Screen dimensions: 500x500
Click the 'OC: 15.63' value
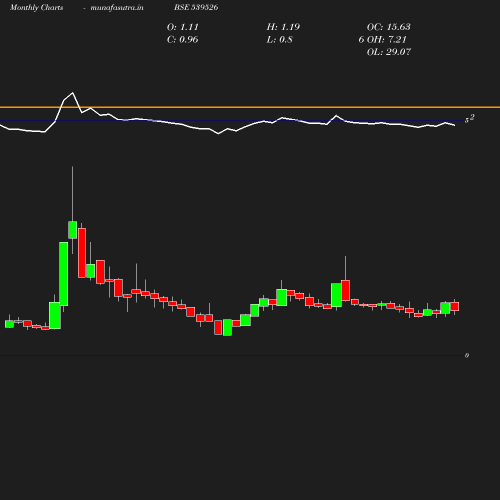pyautogui.click(x=388, y=27)
